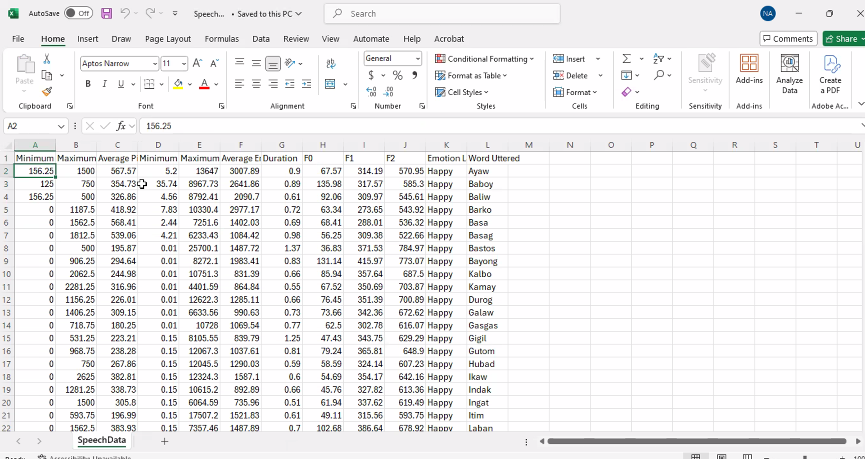The width and height of the screenshot is (865, 459).
Task: Apply the Percent Style format
Action: pyautogui.click(x=398, y=75)
